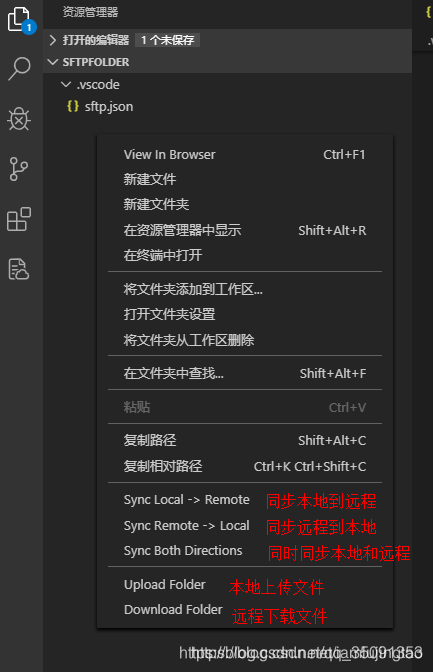Click the sftp.json braces file icon
433x672 pixels.
pyautogui.click(x=73, y=106)
